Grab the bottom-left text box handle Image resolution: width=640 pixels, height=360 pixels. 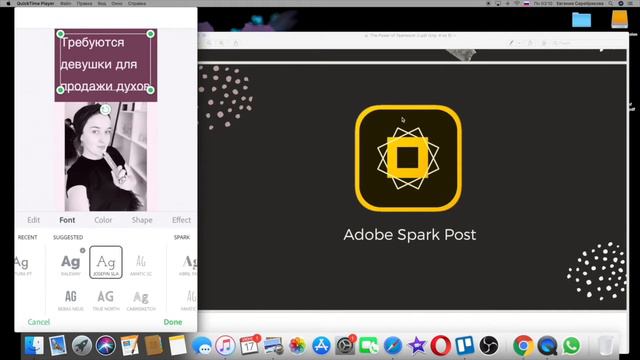point(60,90)
